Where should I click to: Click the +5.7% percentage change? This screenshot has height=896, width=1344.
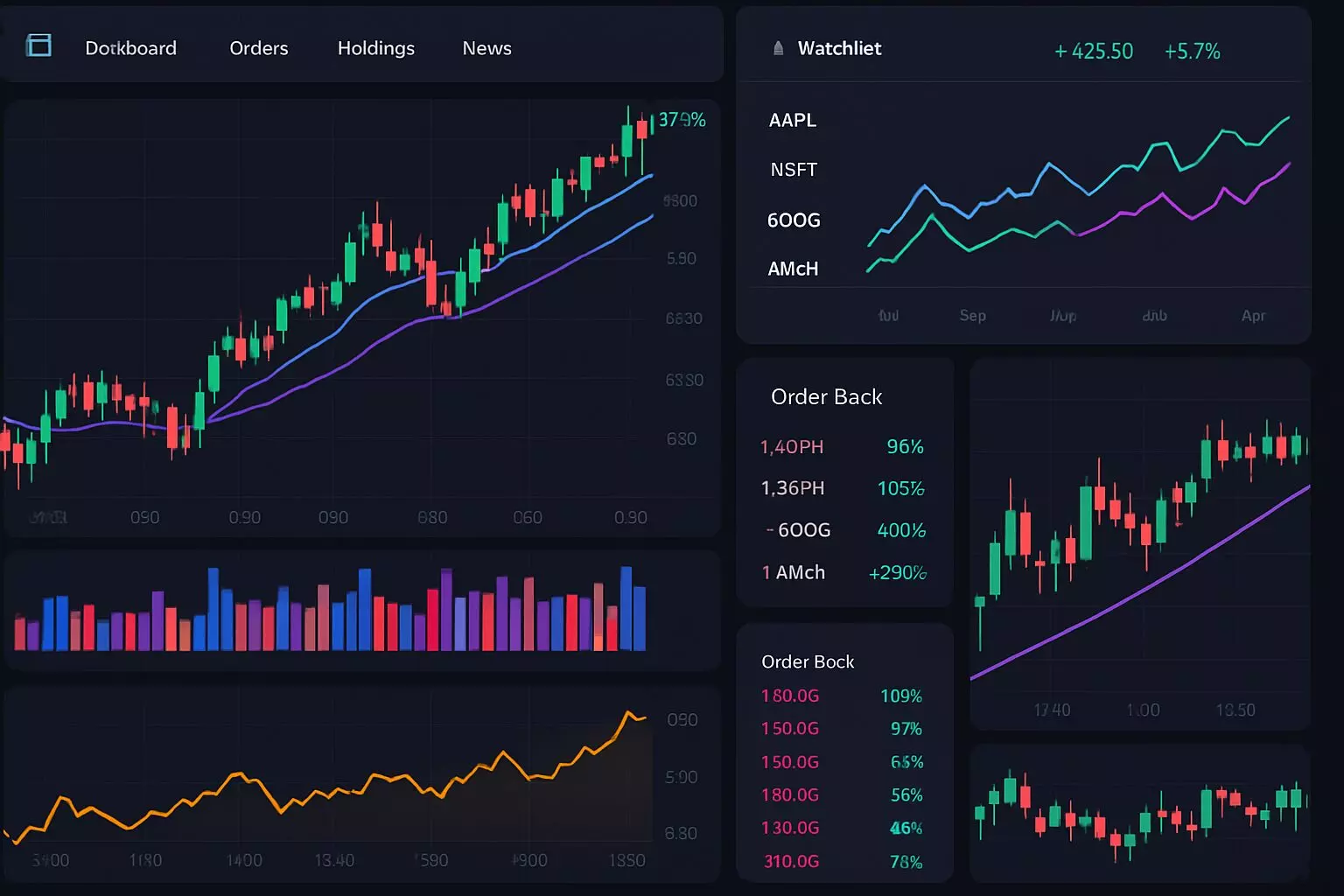pos(1192,52)
